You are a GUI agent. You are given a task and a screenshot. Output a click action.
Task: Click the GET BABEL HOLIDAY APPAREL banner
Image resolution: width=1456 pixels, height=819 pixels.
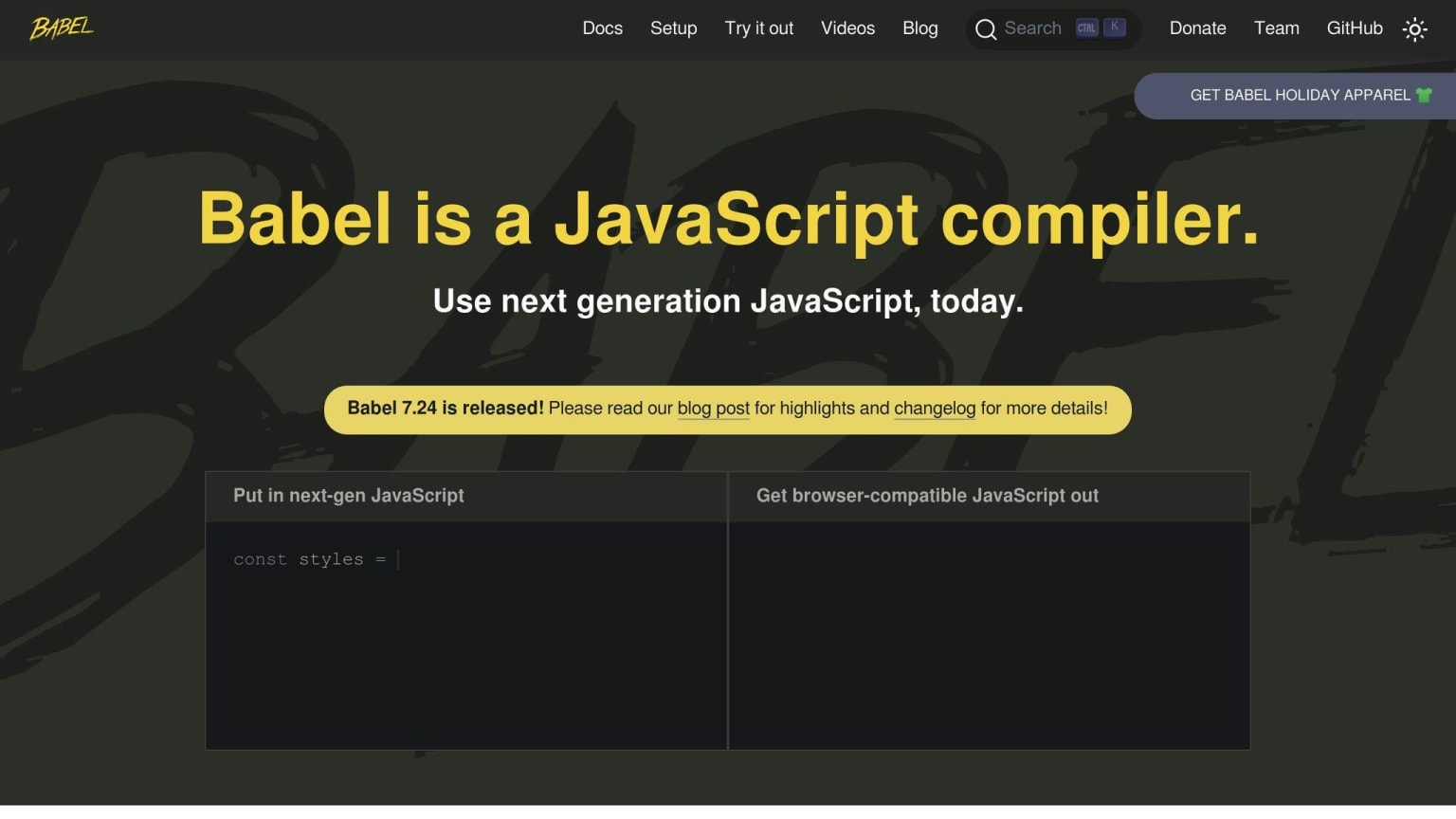(x=1295, y=96)
